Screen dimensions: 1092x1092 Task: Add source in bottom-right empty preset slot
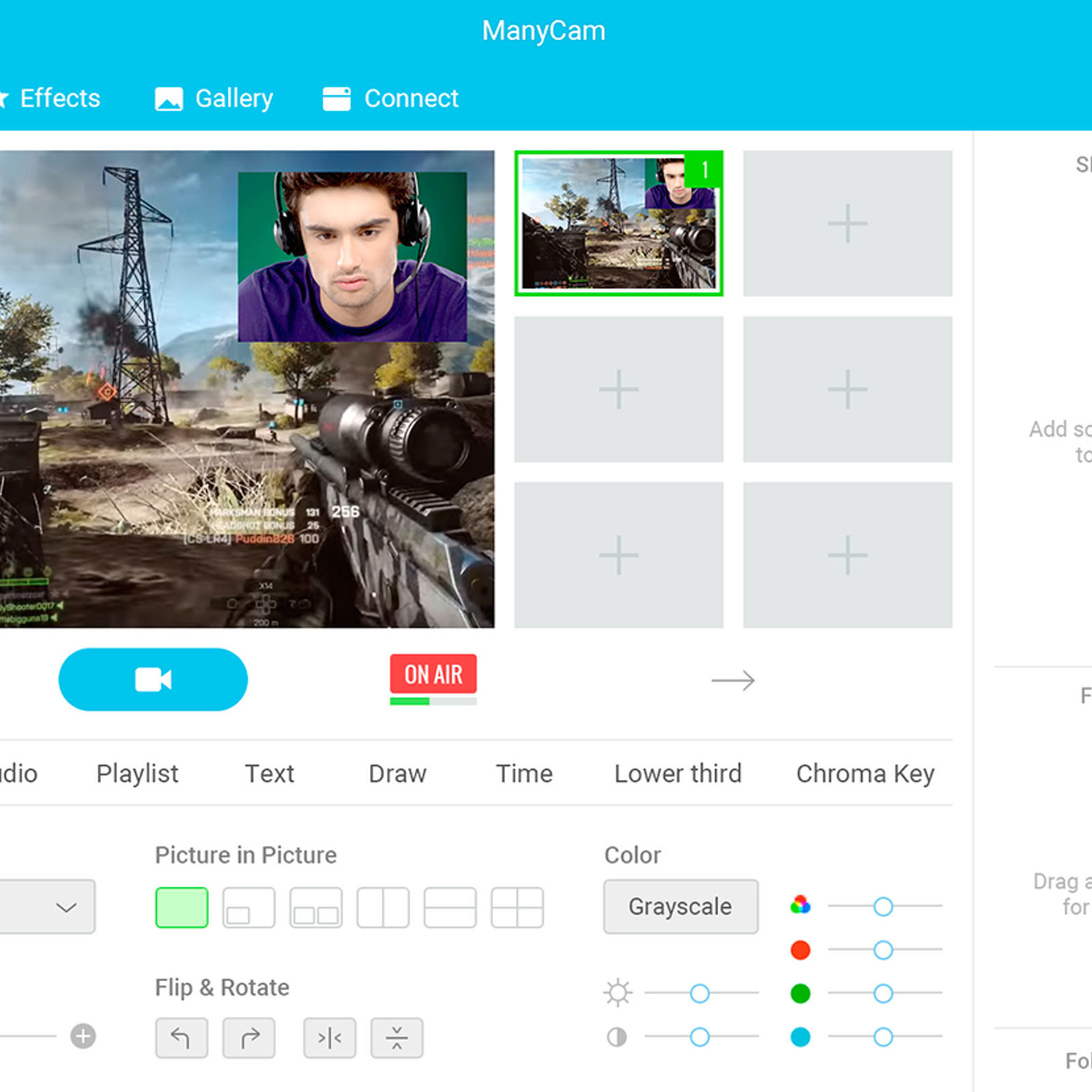(847, 555)
